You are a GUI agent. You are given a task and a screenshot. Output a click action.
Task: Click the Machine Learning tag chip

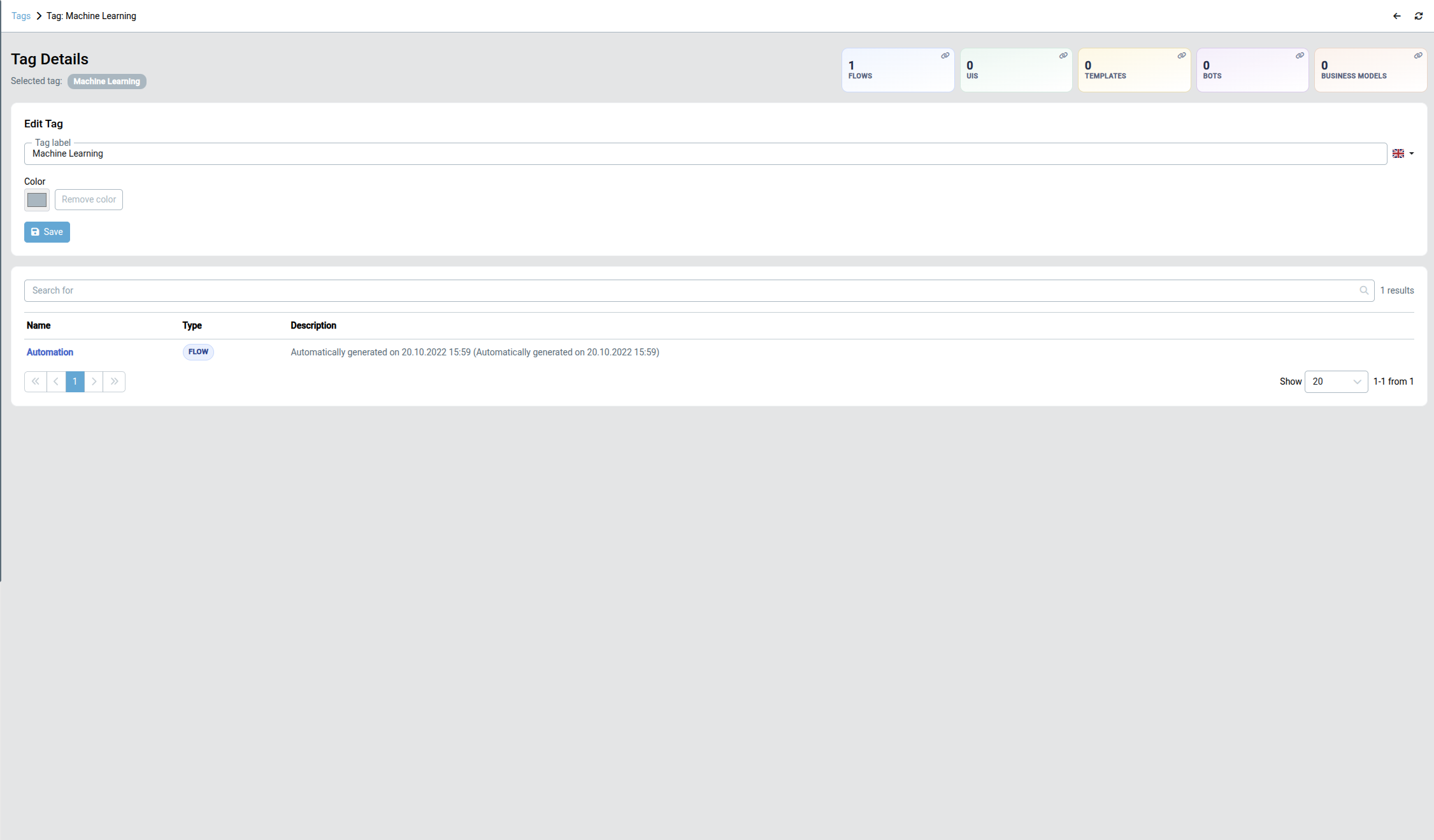click(x=107, y=82)
